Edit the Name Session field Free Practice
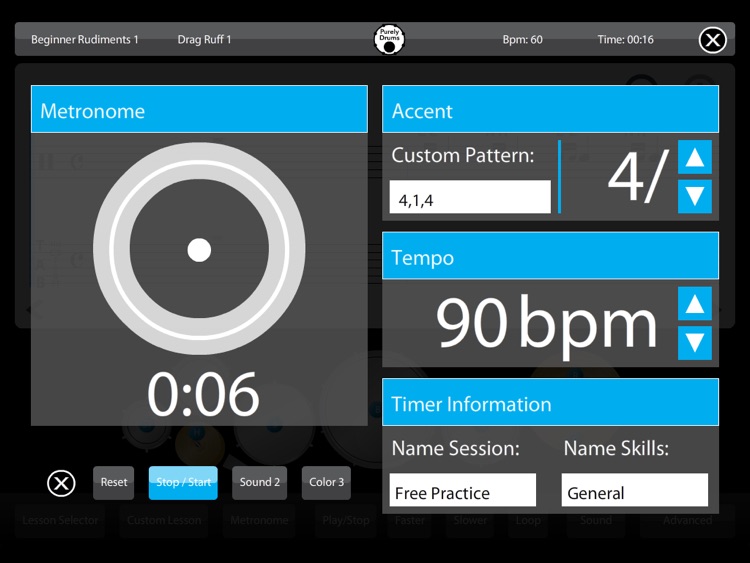The height and width of the screenshot is (563, 750). tap(463, 490)
